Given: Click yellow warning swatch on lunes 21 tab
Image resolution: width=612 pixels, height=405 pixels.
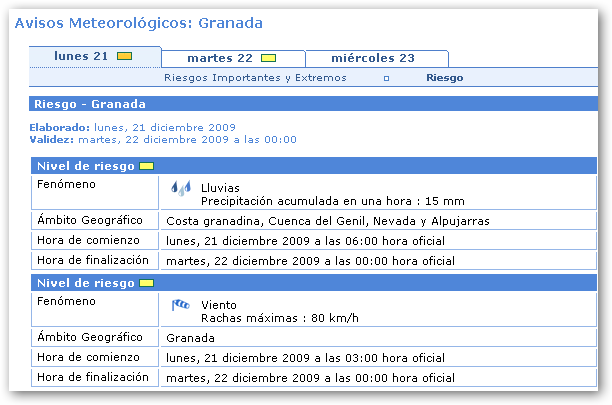Looking at the screenshot, I should (125, 56).
